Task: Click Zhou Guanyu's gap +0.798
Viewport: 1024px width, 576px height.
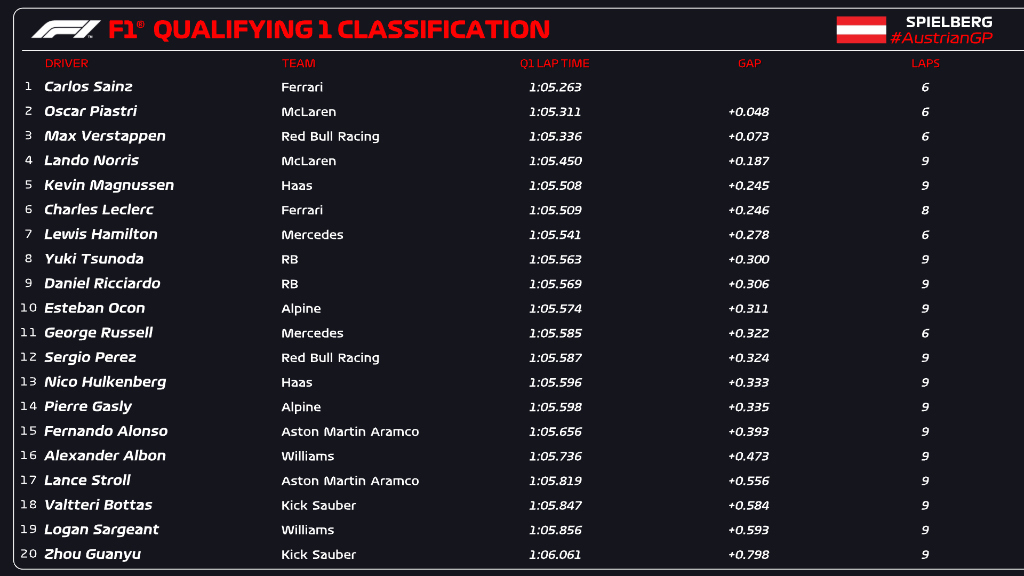Action: (748, 555)
